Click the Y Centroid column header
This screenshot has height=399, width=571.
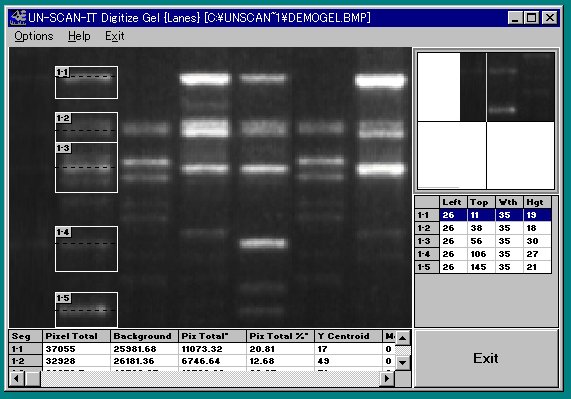click(x=348, y=336)
